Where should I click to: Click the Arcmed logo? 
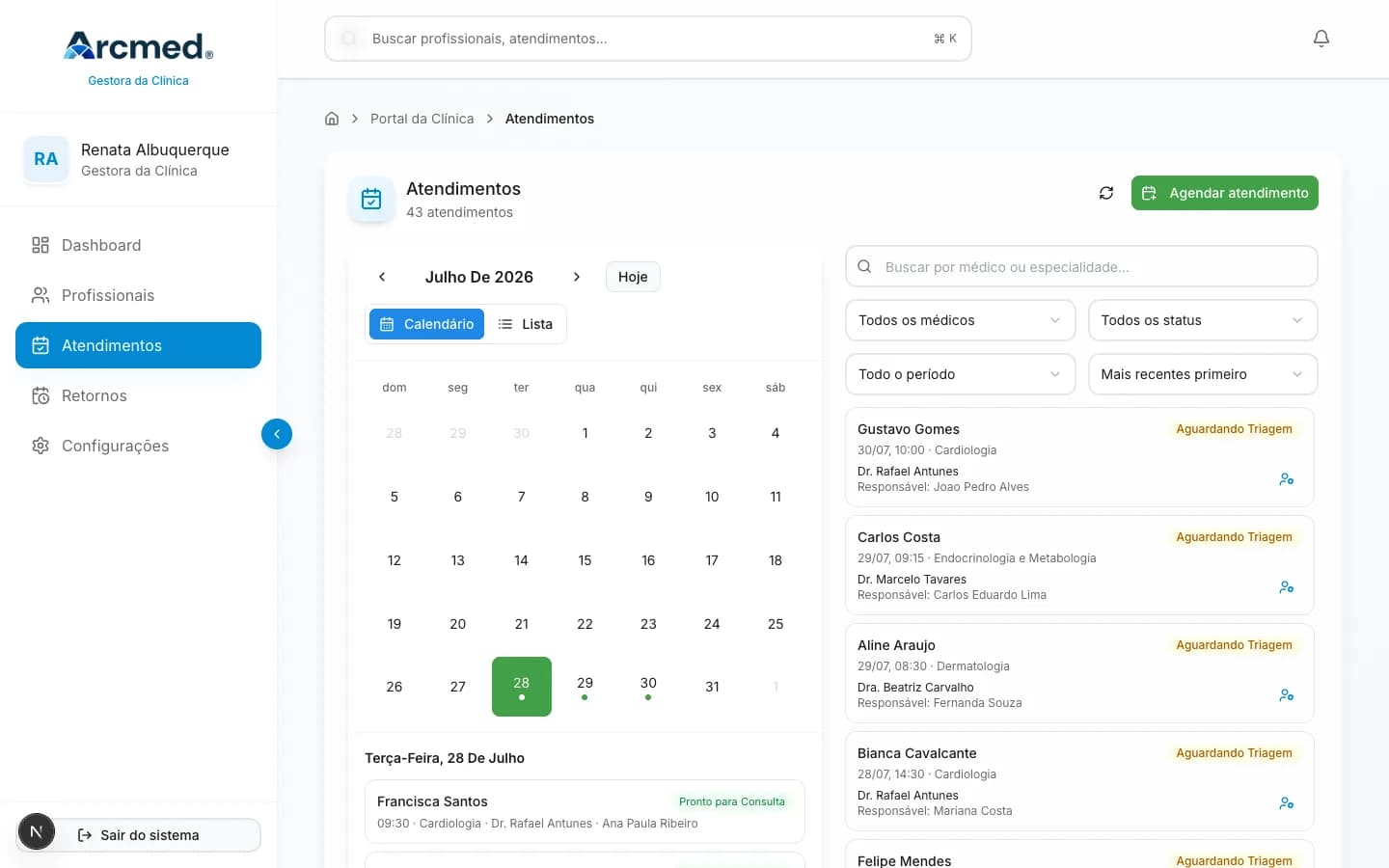[138, 45]
